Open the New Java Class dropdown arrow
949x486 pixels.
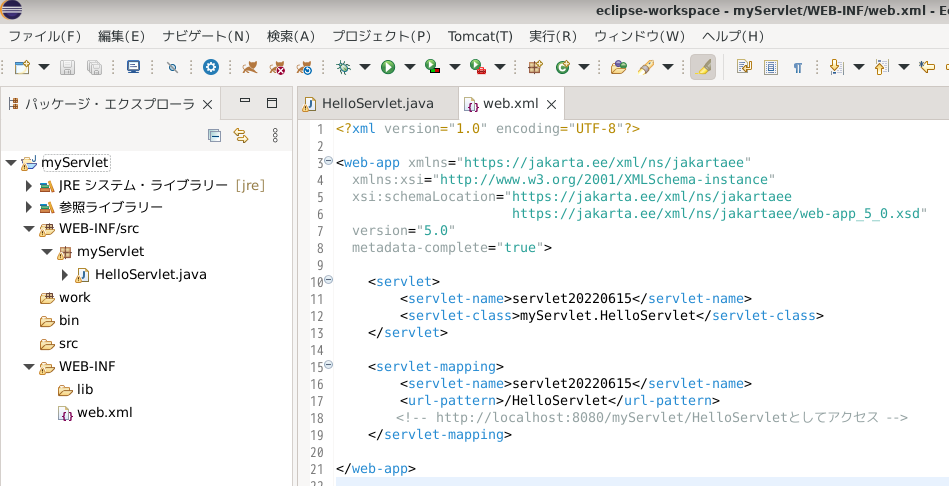coord(583,67)
